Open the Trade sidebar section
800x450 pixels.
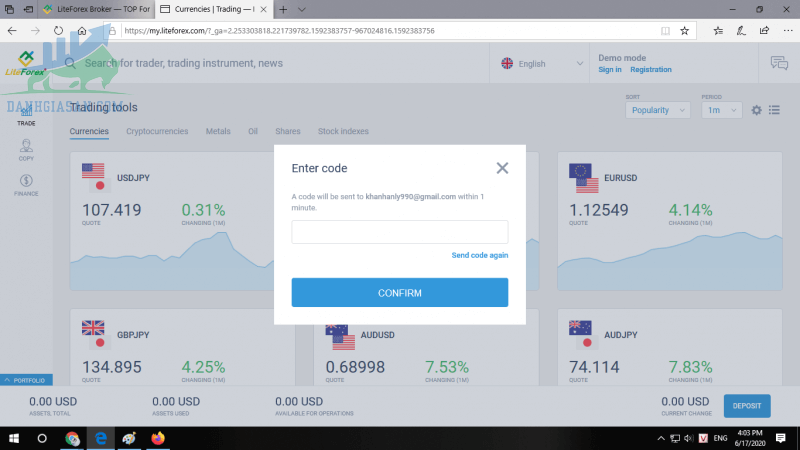(26, 116)
